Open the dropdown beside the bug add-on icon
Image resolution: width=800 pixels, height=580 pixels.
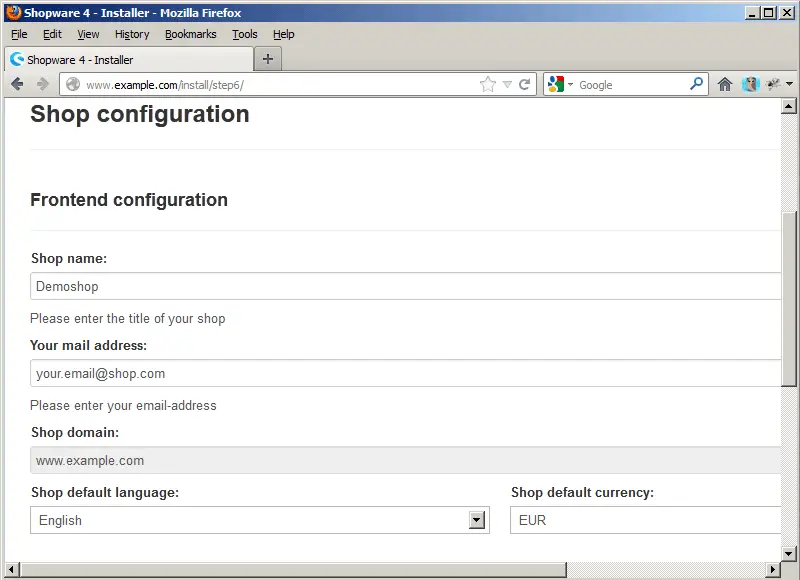coord(789,84)
